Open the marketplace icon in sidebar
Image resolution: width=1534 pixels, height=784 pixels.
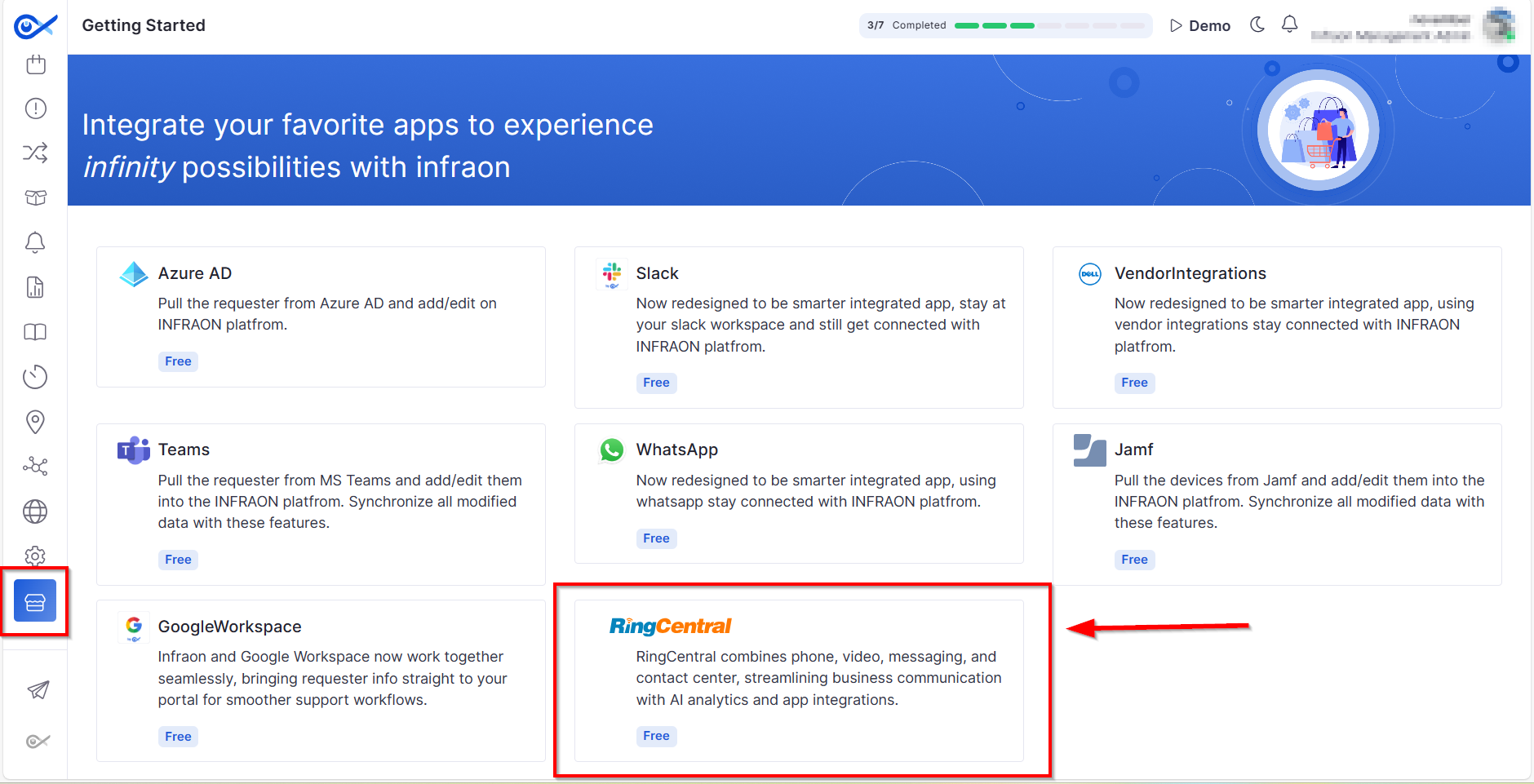pyautogui.click(x=35, y=601)
